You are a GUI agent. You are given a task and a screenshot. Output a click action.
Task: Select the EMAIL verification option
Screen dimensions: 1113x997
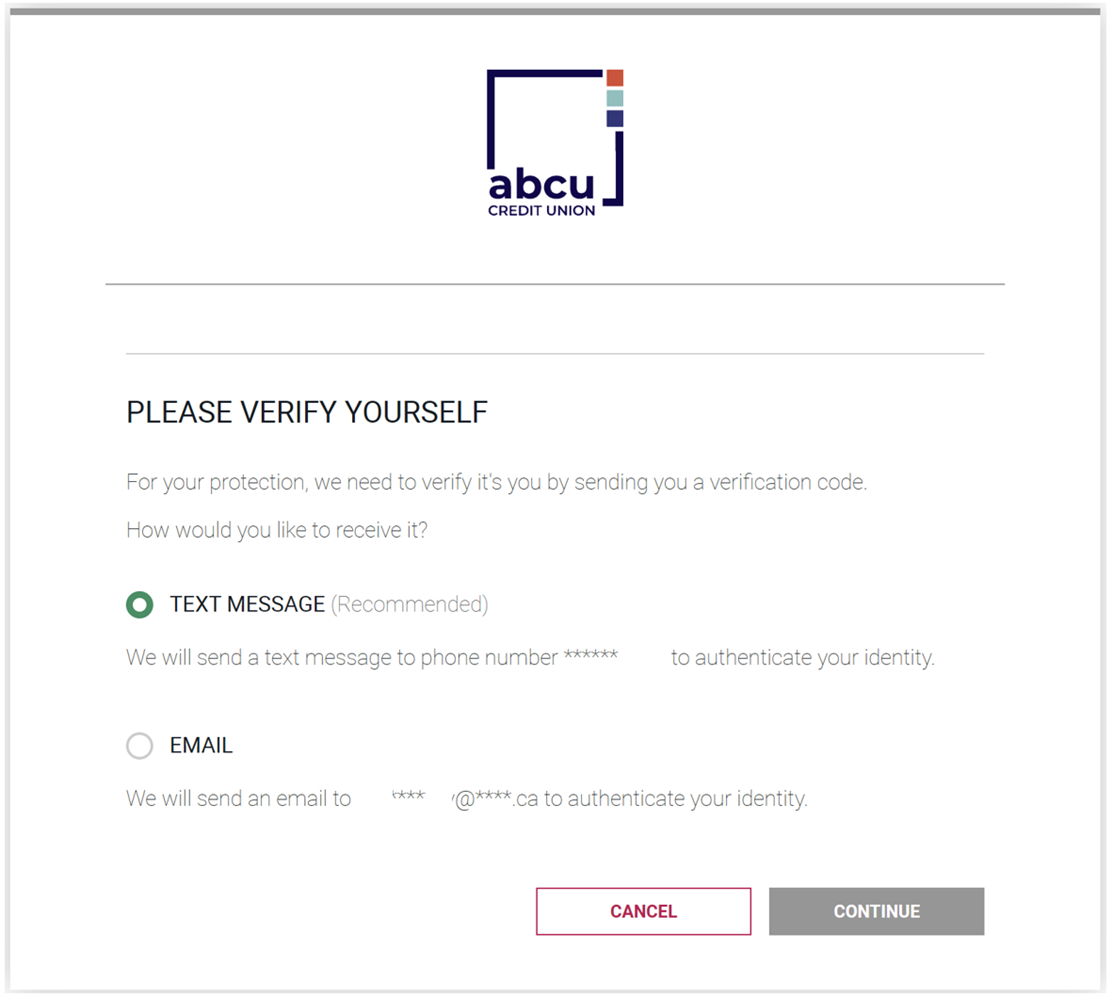click(140, 746)
